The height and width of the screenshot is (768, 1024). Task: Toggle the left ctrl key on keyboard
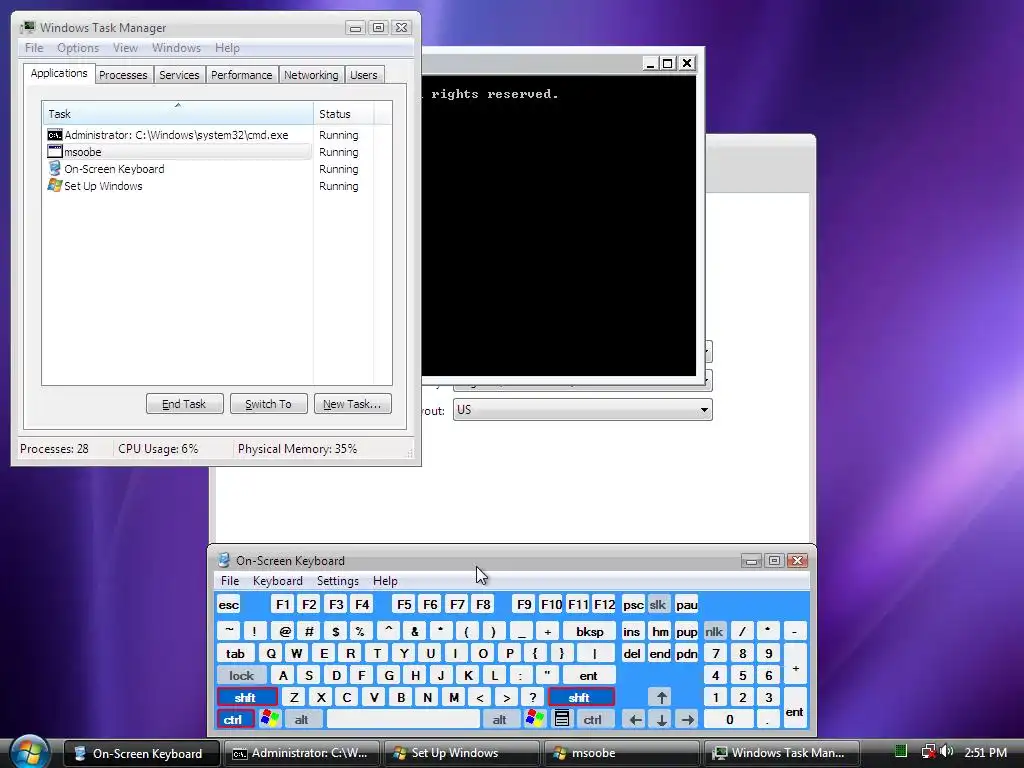pyautogui.click(x=234, y=720)
